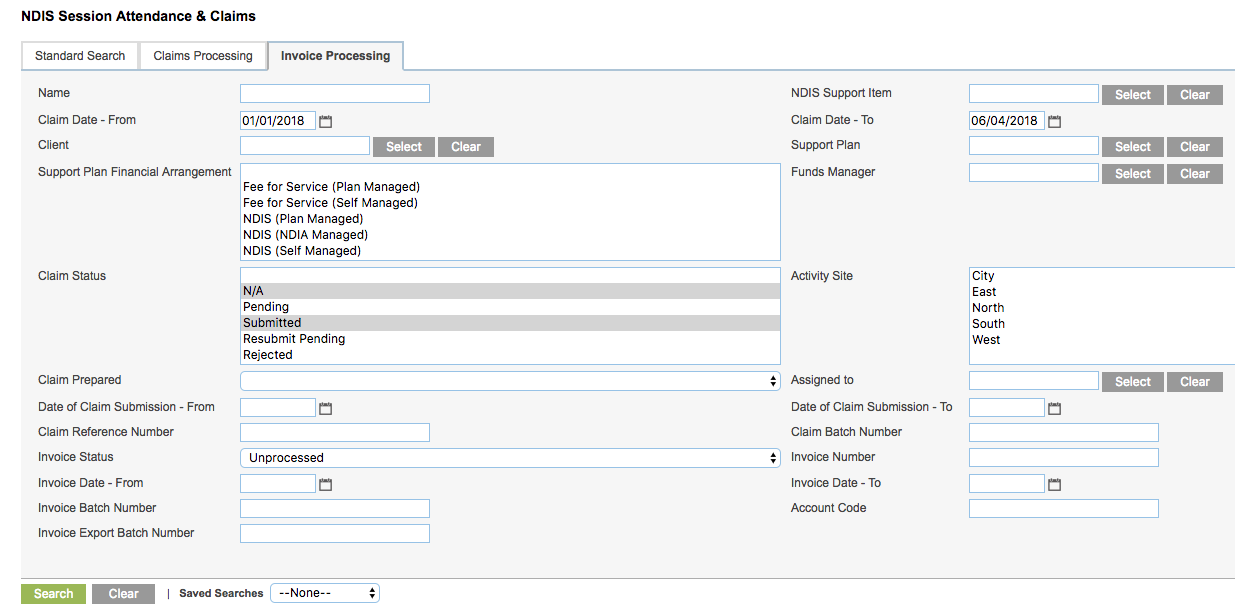
Task: Clear the Client field
Action: tap(466, 147)
